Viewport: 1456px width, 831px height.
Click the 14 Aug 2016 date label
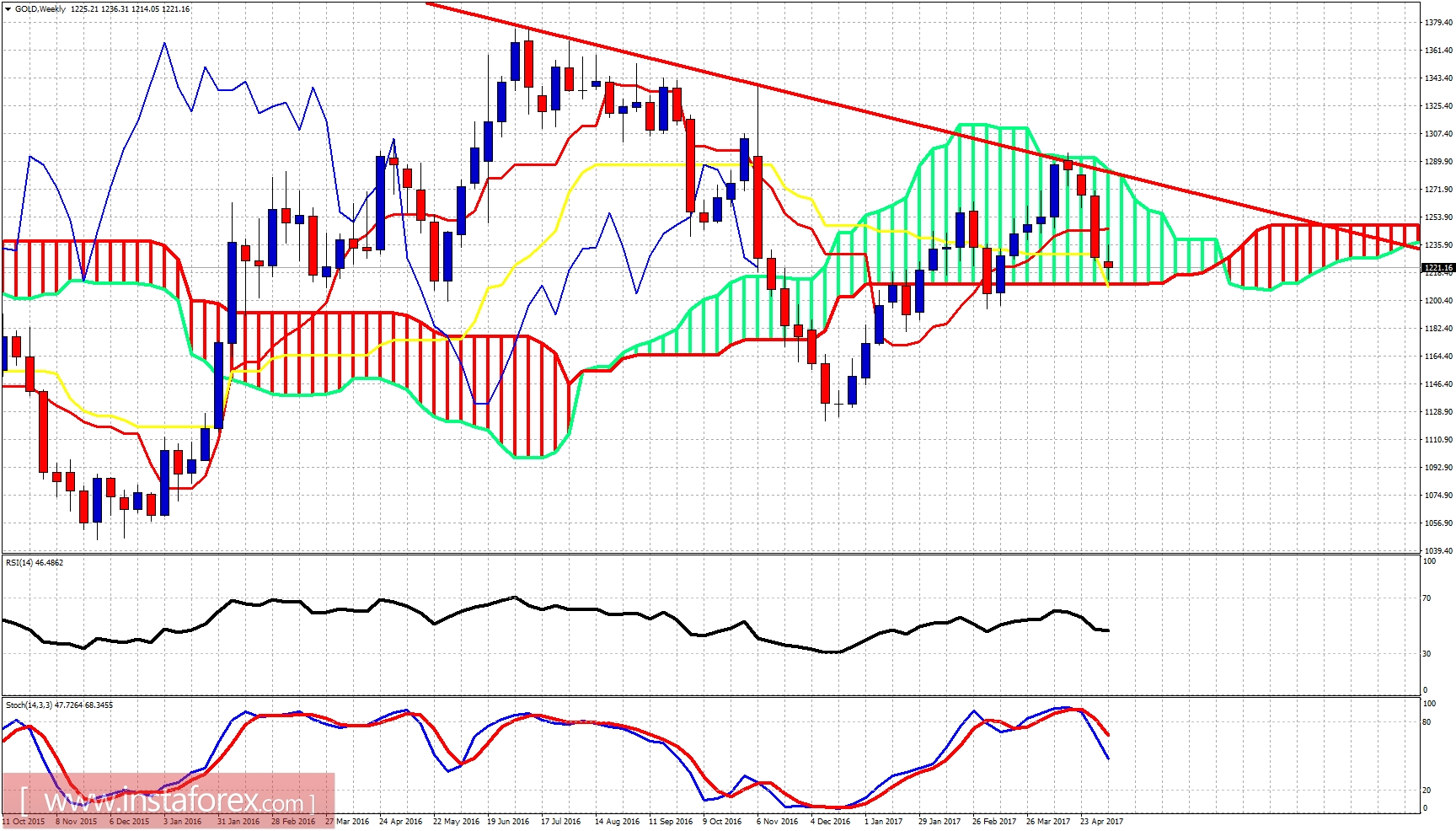pyautogui.click(x=617, y=822)
